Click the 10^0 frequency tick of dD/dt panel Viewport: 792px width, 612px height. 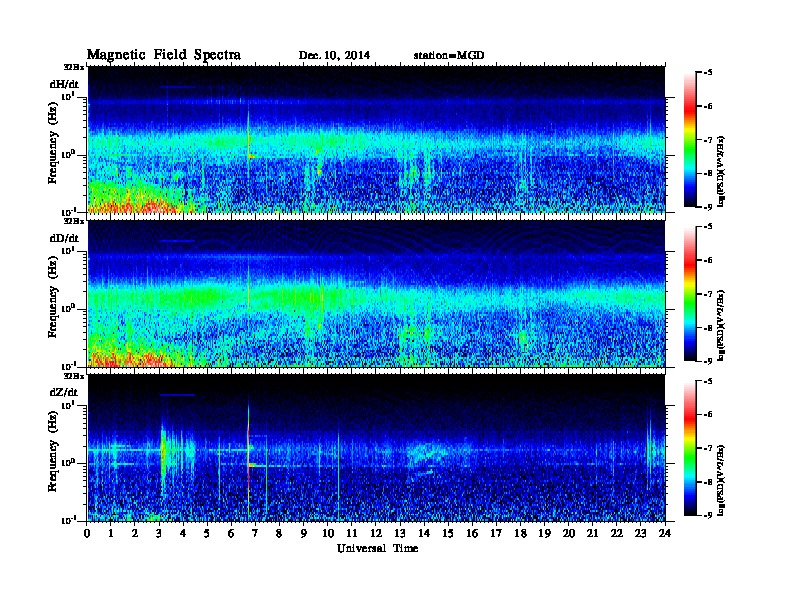point(68,308)
